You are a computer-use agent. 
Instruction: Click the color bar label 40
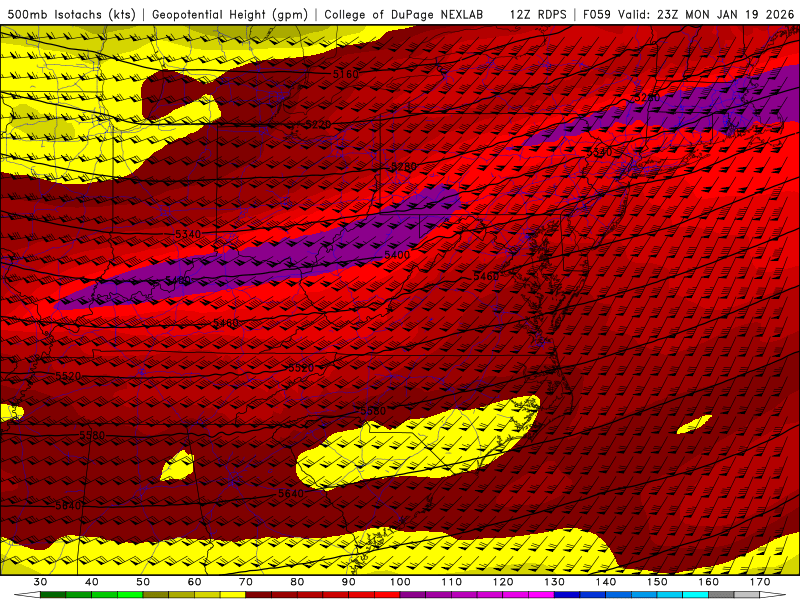(91, 582)
